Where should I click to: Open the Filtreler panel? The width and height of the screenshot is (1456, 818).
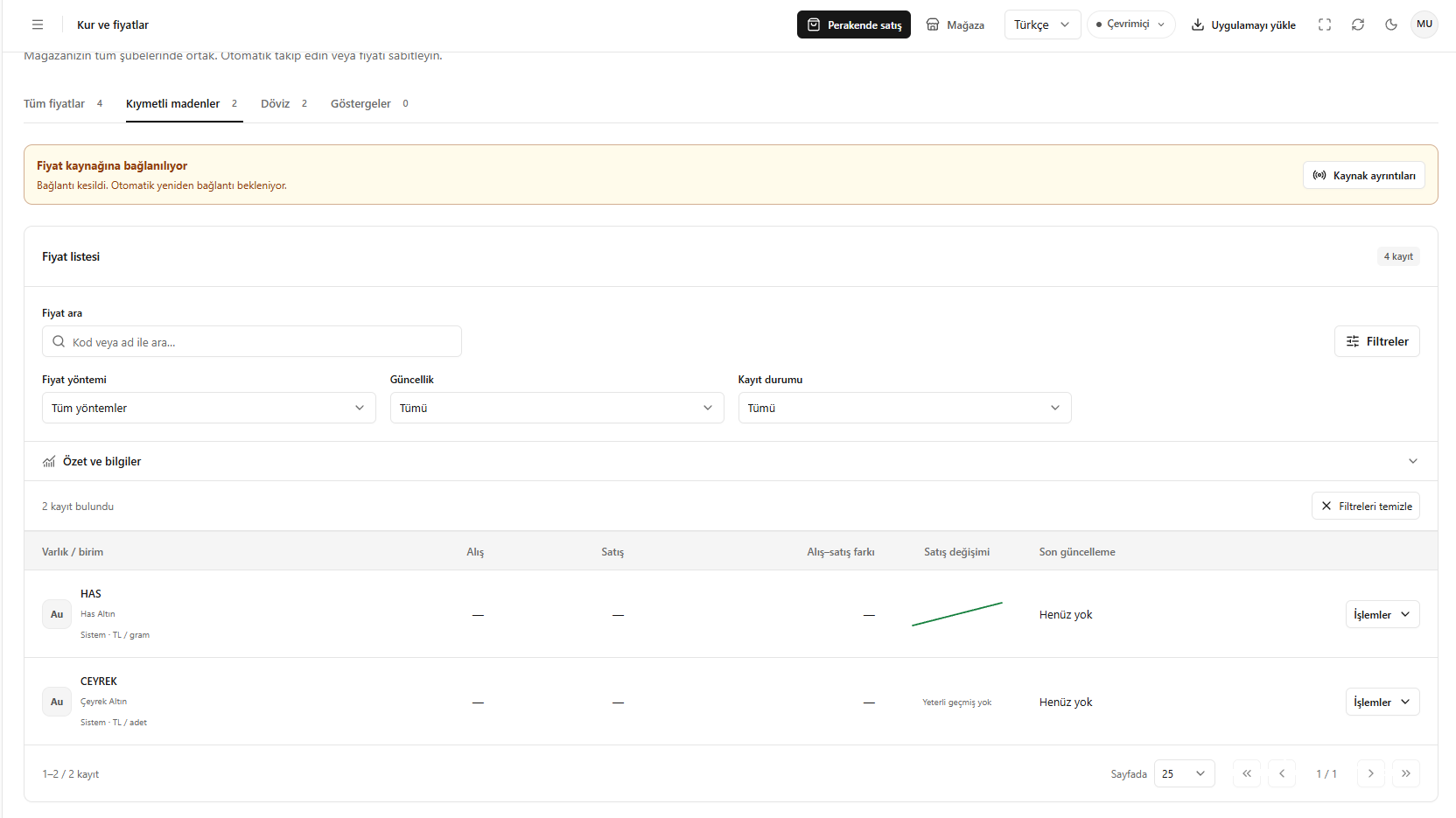pyautogui.click(x=1377, y=341)
